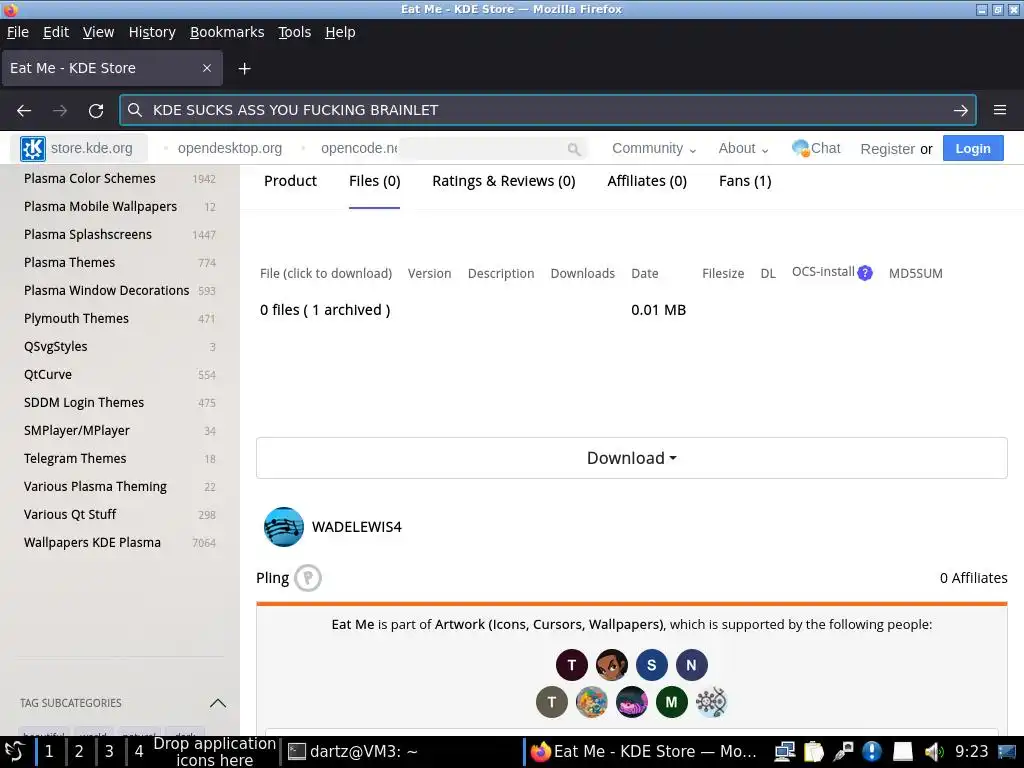
Task: Click the Pling icon button
Action: [308, 578]
